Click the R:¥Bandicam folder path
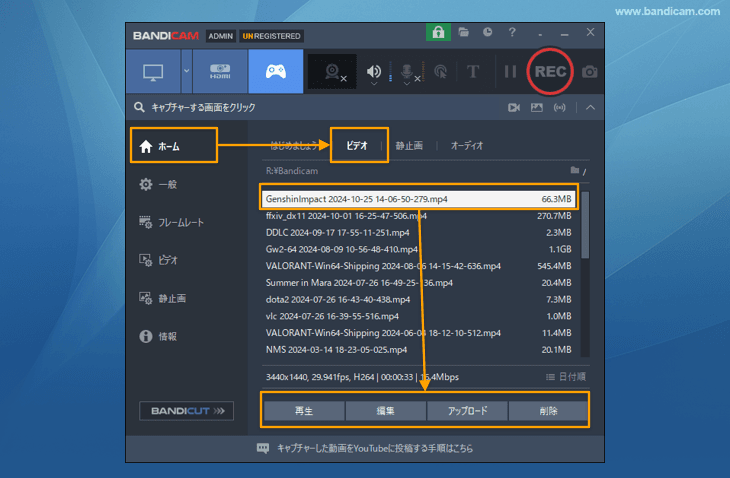 [x=292, y=171]
